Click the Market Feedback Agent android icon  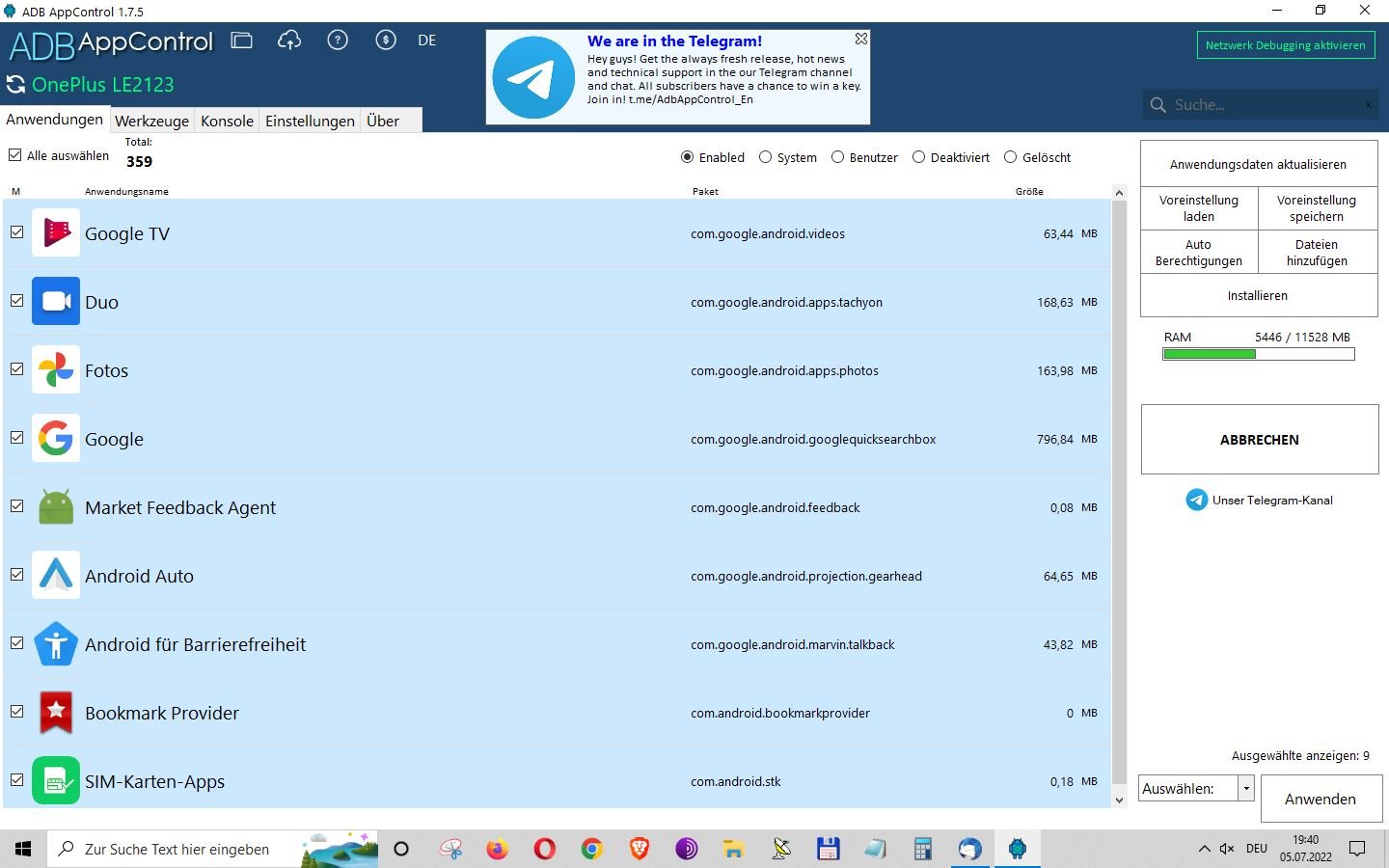56,506
